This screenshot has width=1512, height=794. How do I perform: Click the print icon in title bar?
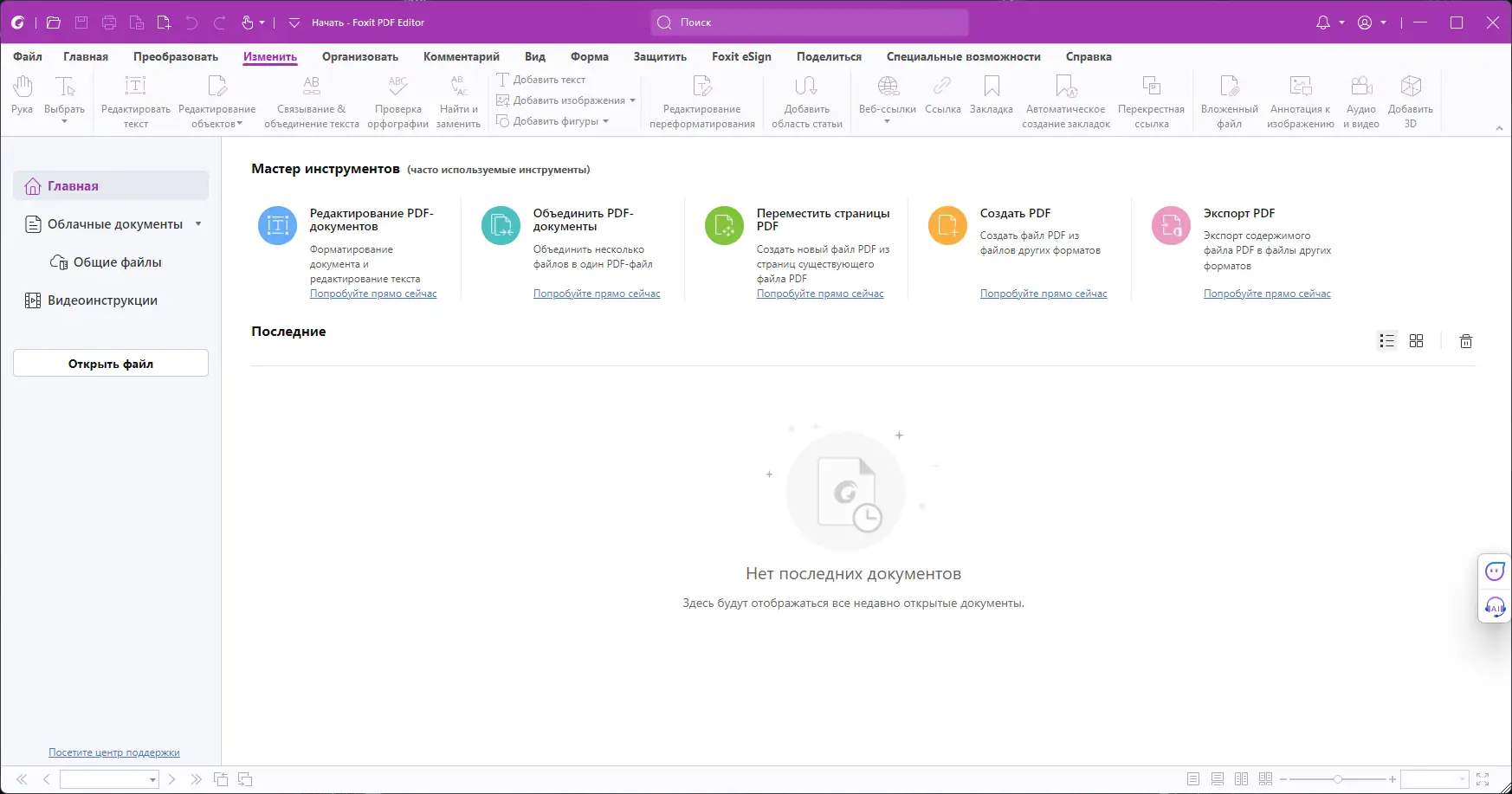[x=109, y=23]
